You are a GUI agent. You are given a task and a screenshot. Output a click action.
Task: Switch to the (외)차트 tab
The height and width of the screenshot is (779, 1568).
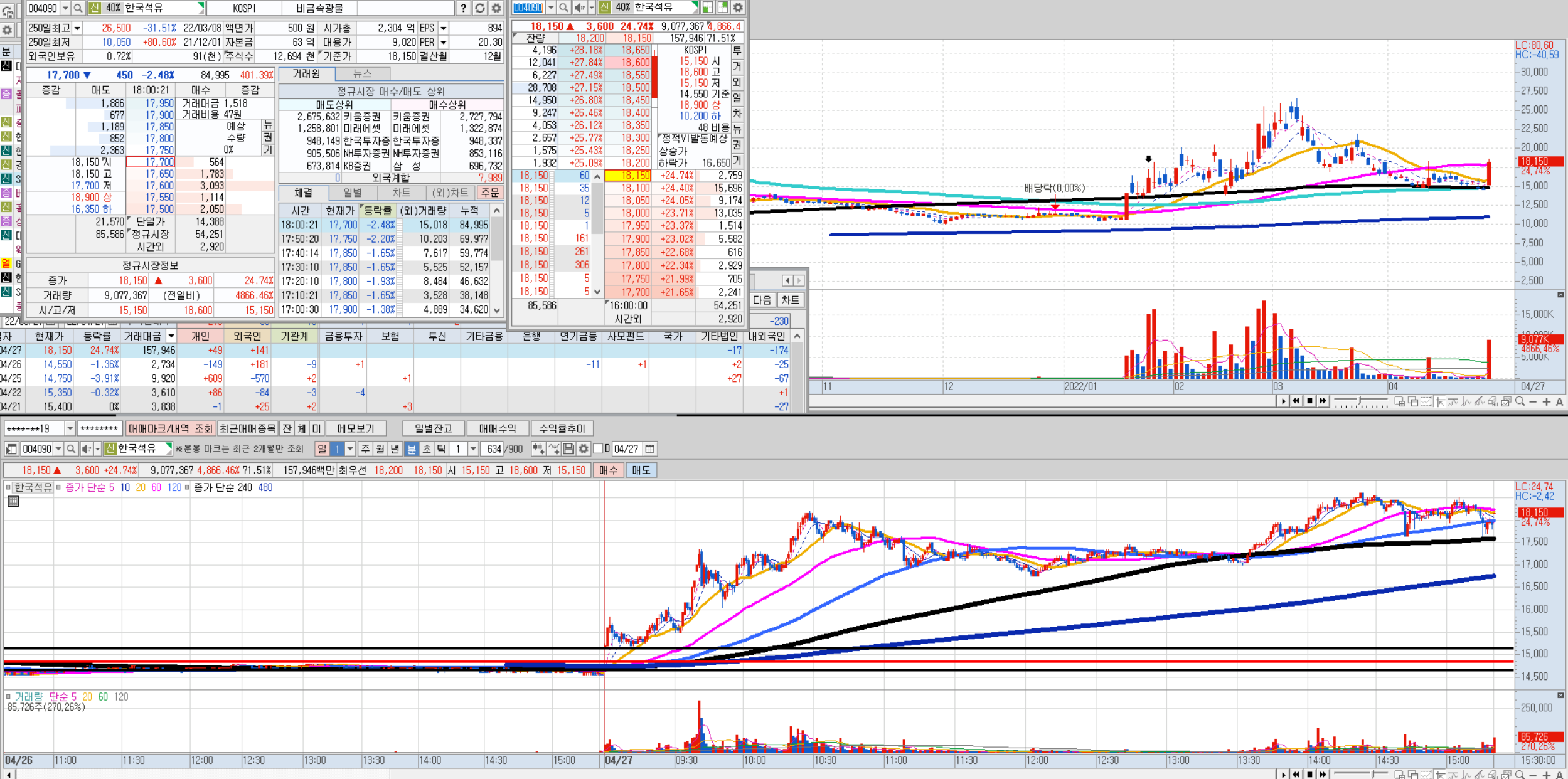pyautogui.click(x=451, y=193)
